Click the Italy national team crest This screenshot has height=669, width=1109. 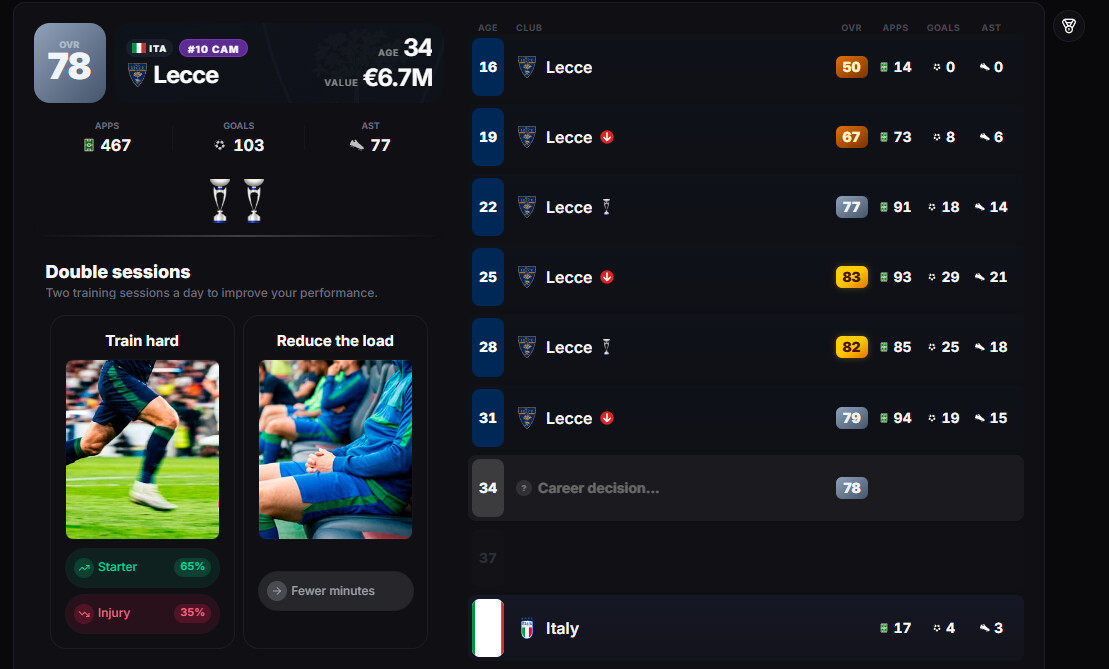point(527,628)
